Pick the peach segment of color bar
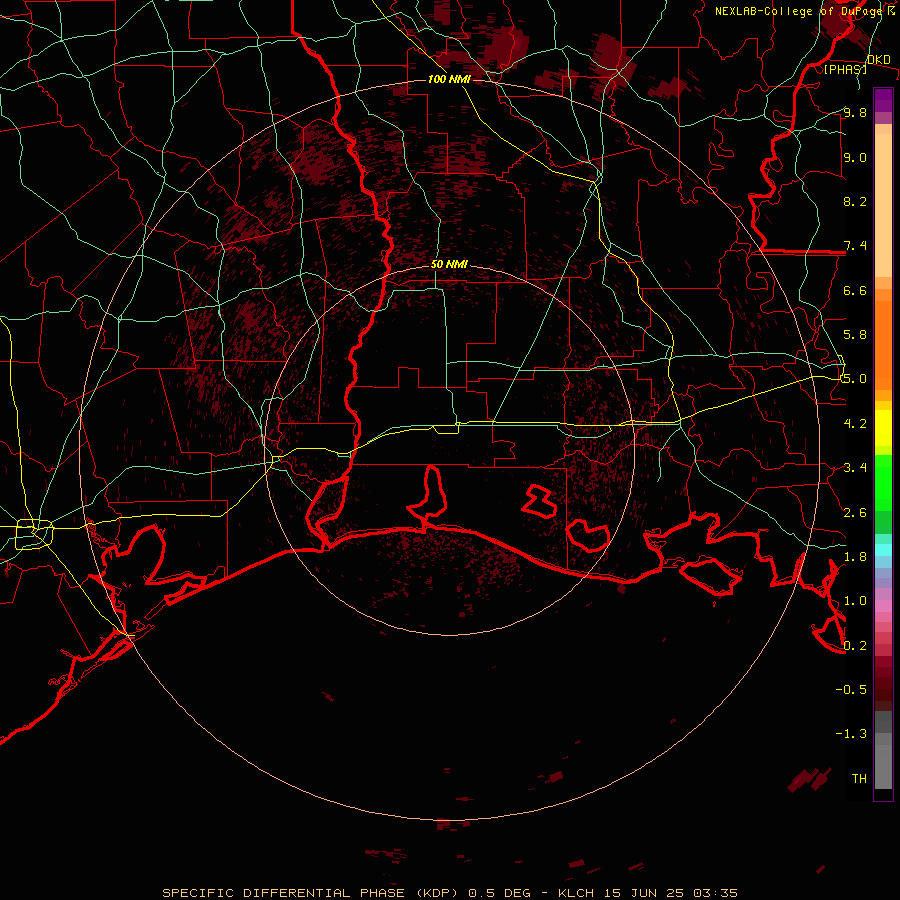This screenshot has width=900, height=900. pos(883,205)
